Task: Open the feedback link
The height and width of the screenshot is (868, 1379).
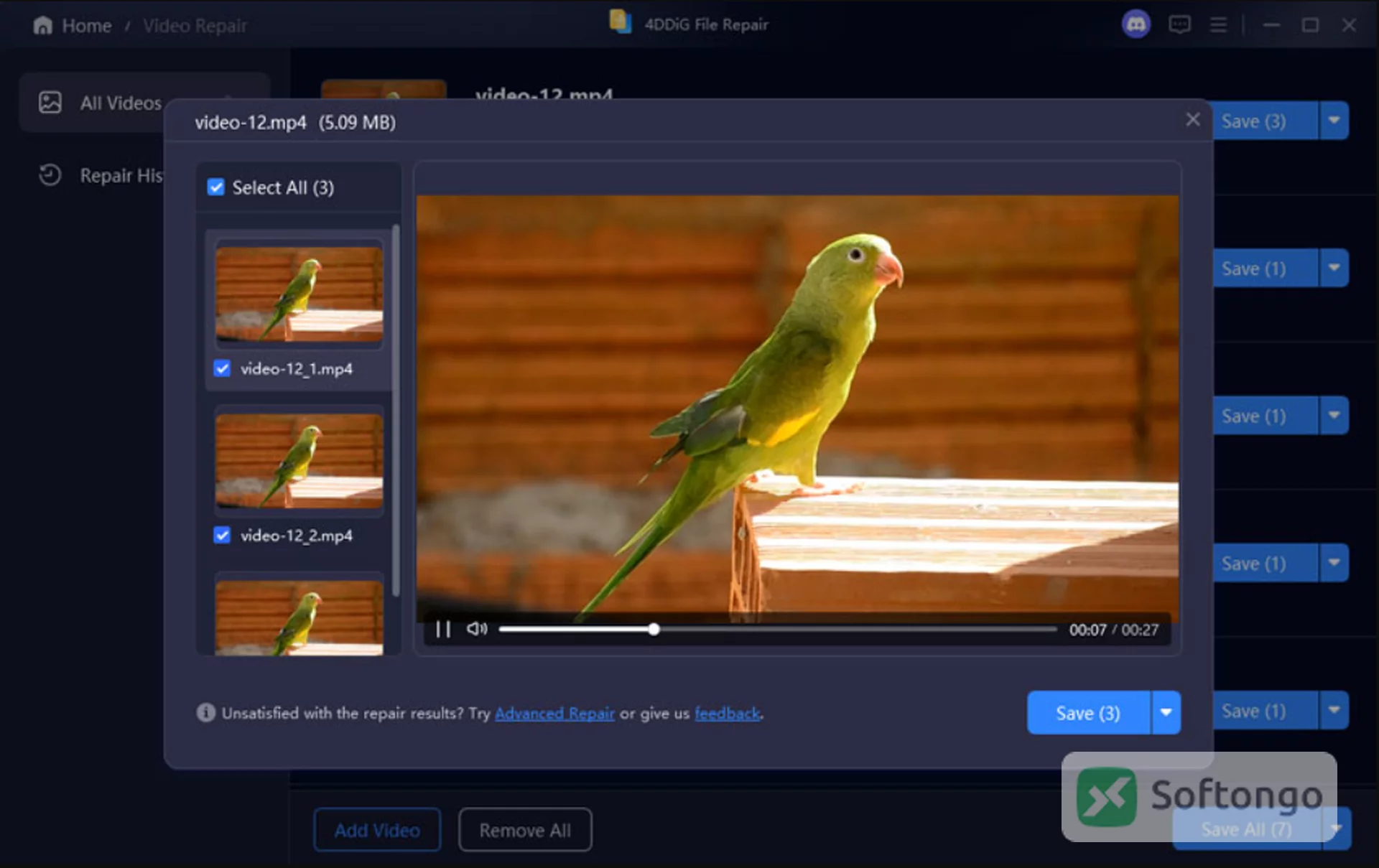Action: point(728,714)
